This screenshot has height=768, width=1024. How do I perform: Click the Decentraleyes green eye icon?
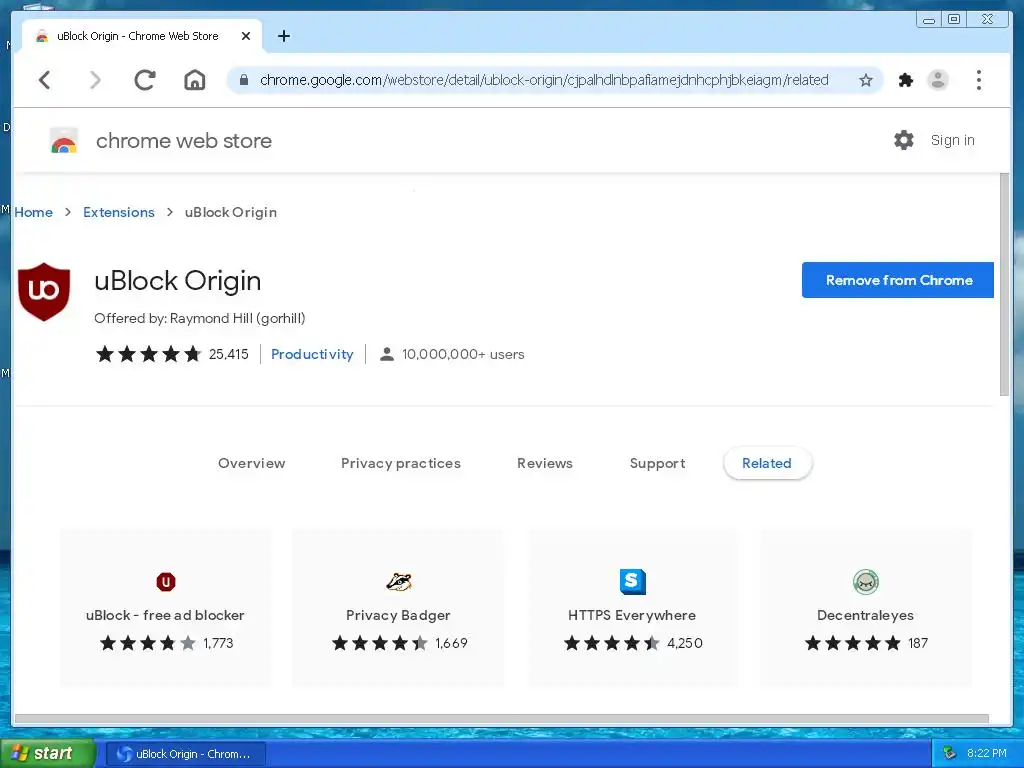click(865, 581)
